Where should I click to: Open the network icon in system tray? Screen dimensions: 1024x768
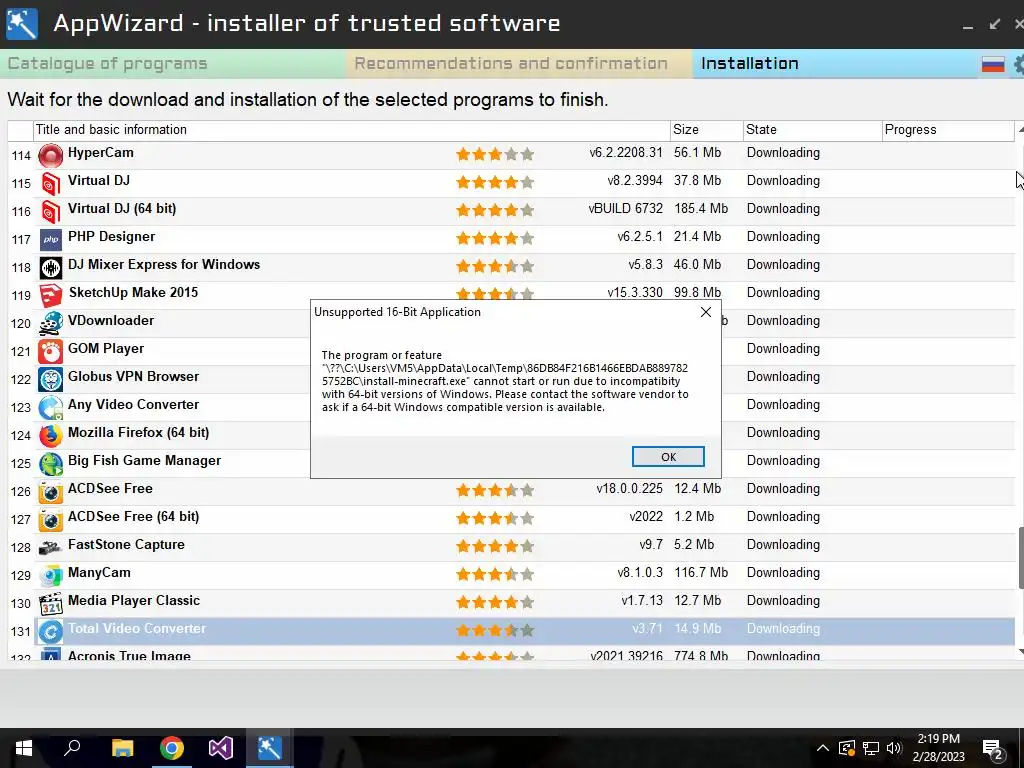(x=871, y=748)
